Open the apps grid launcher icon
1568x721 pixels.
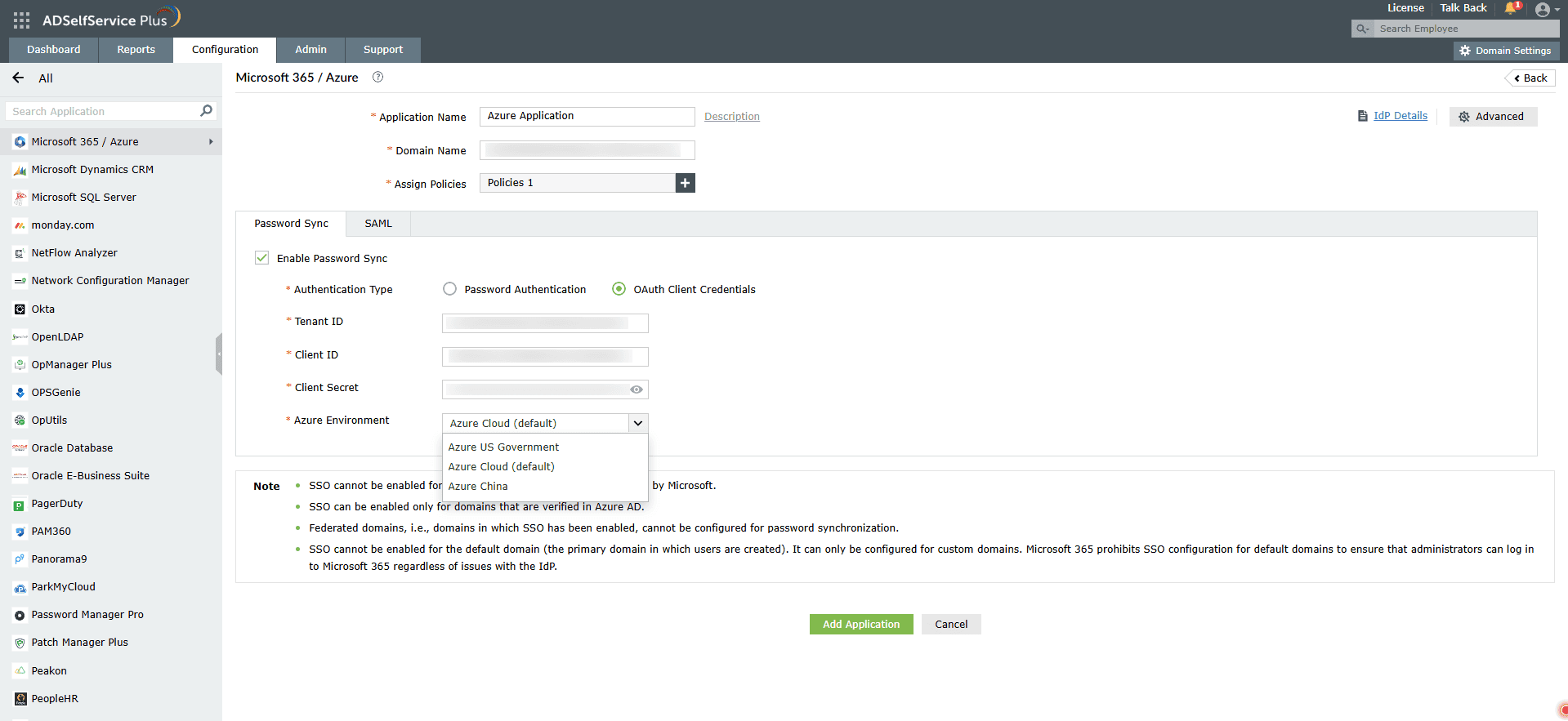click(22, 20)
